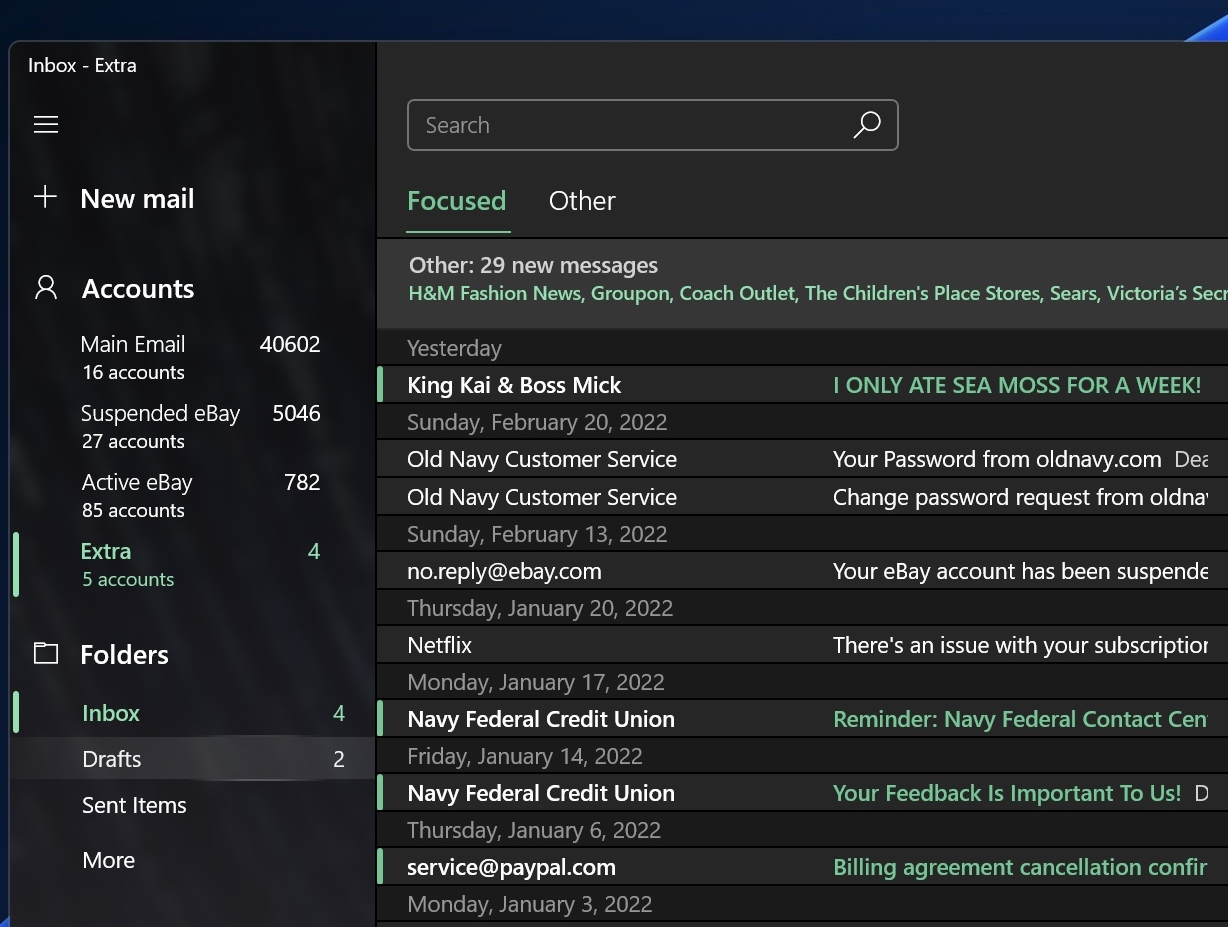Select the Extra account group

point(193,564)
